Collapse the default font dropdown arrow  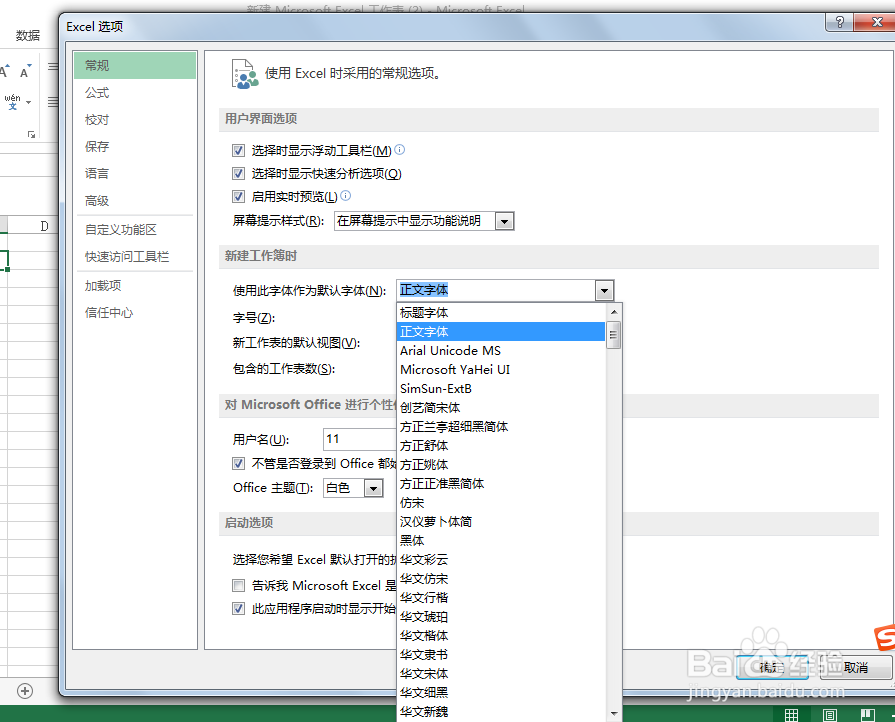(x=604, y=291)
